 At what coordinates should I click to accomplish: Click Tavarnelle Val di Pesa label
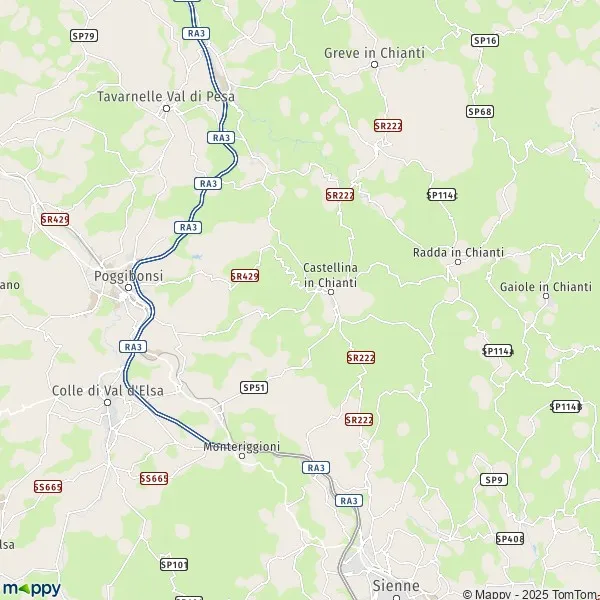pyautogui.click(x=166, y=96)
